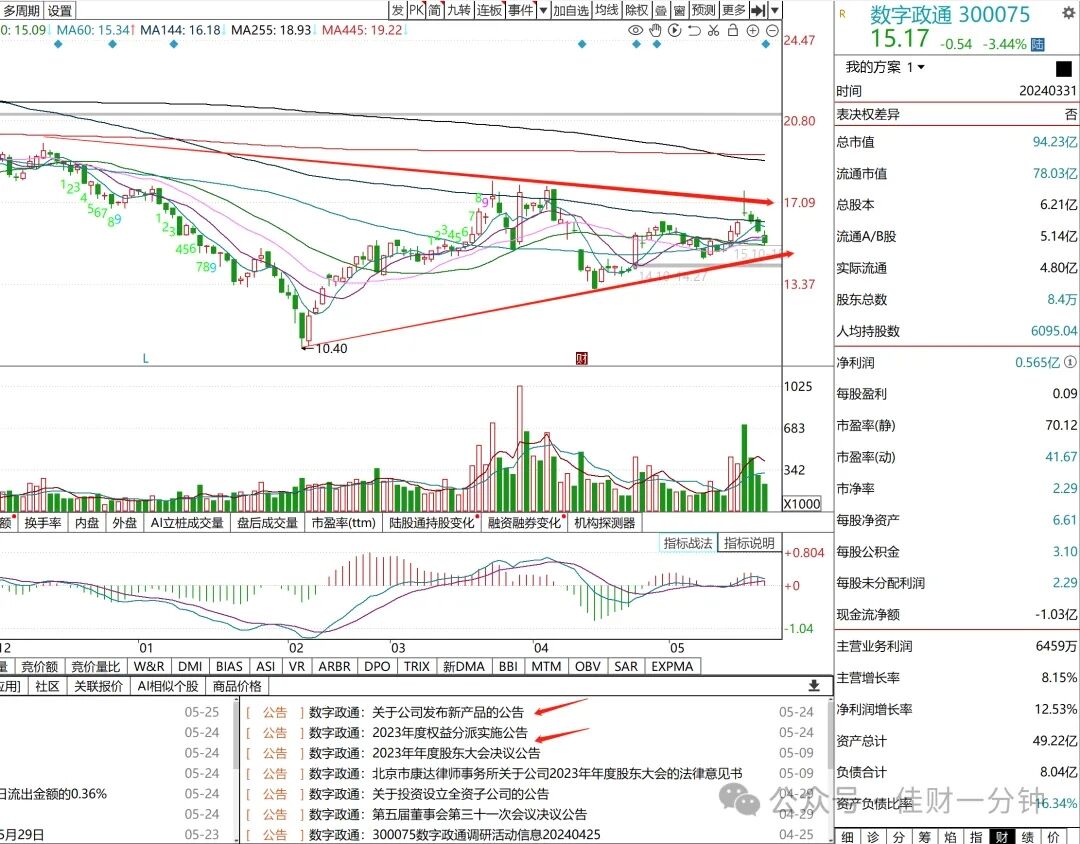Switch to the EXPMA indicator tab
1080x844 pixels.
[672, 666]
